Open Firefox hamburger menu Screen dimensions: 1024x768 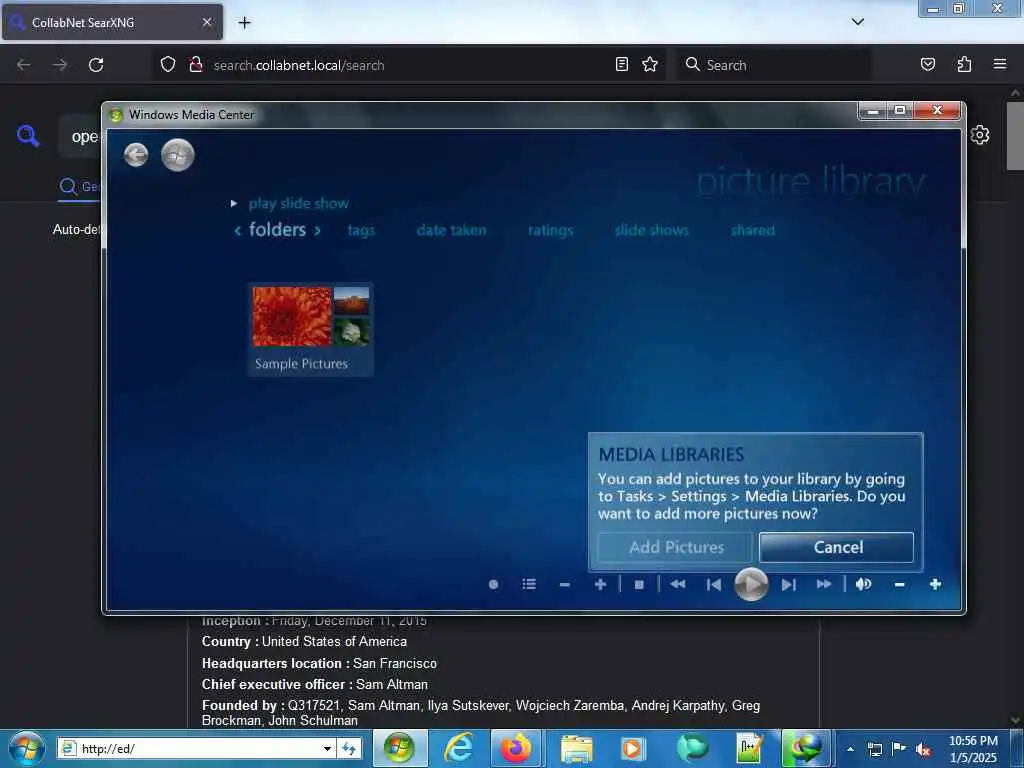tap(1000, 64)
